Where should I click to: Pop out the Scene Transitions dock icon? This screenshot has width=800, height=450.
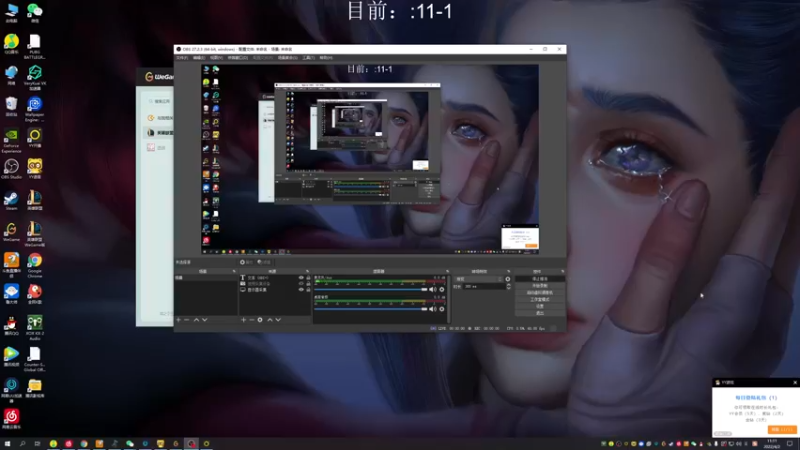click(509, 271)
